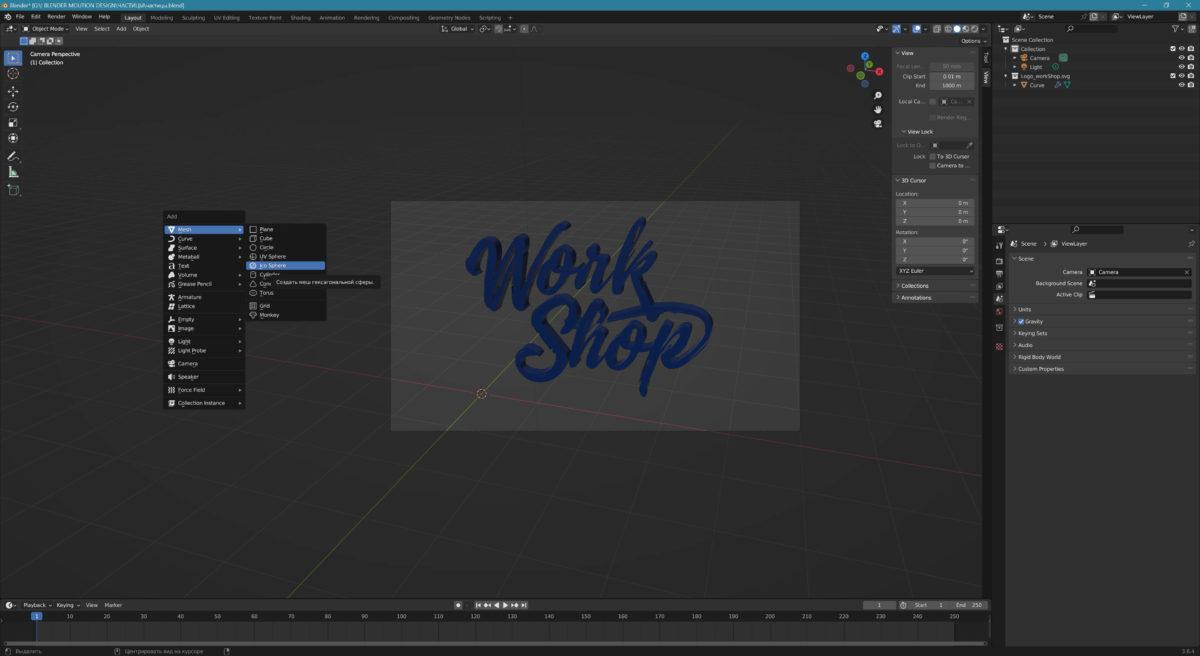Open the Output properties tab icon
This screenshot has width=1200, height=656.
[999, 273]
